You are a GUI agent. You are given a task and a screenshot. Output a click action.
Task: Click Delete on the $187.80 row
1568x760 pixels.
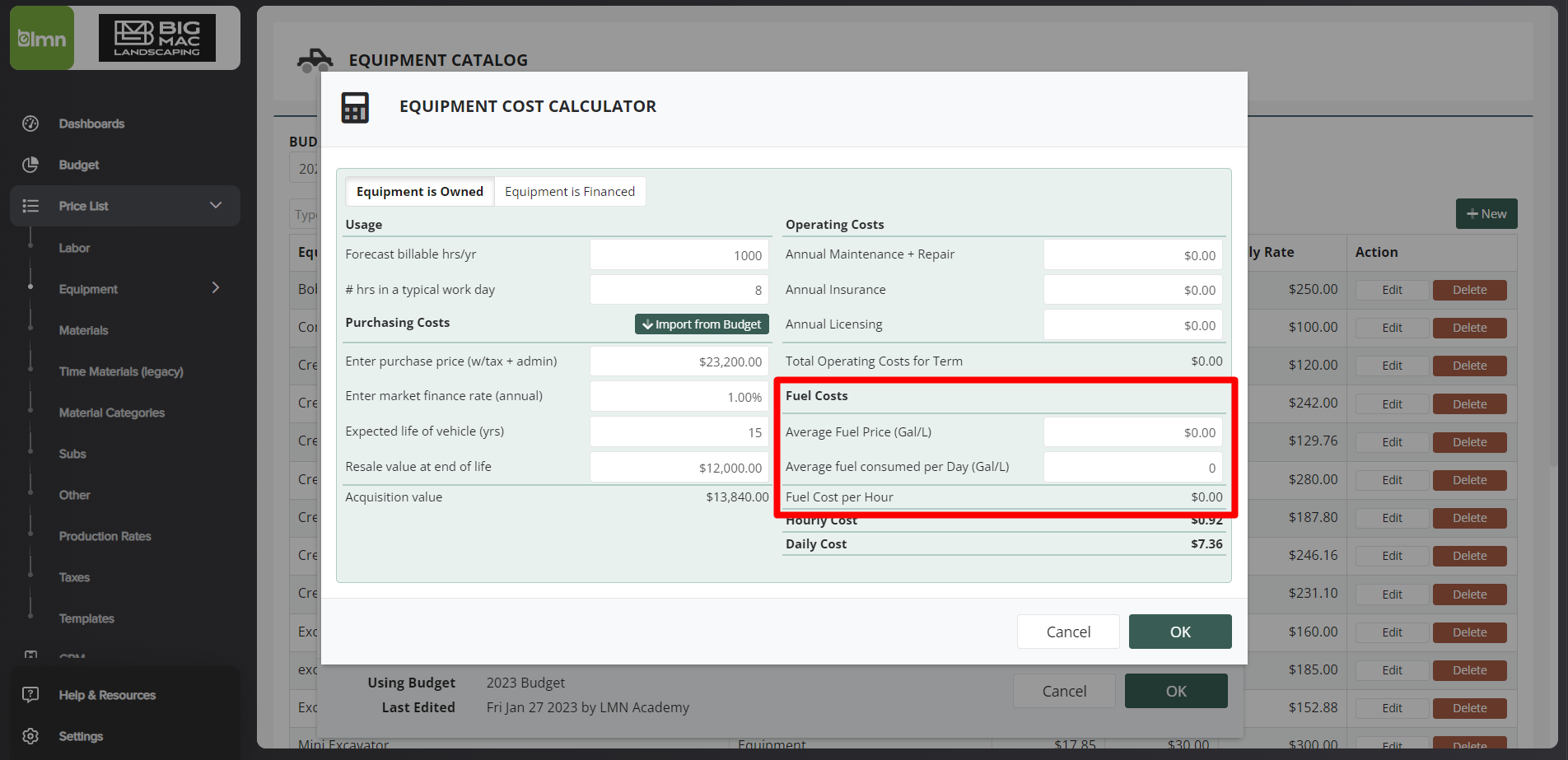[x=1469, y=518]
